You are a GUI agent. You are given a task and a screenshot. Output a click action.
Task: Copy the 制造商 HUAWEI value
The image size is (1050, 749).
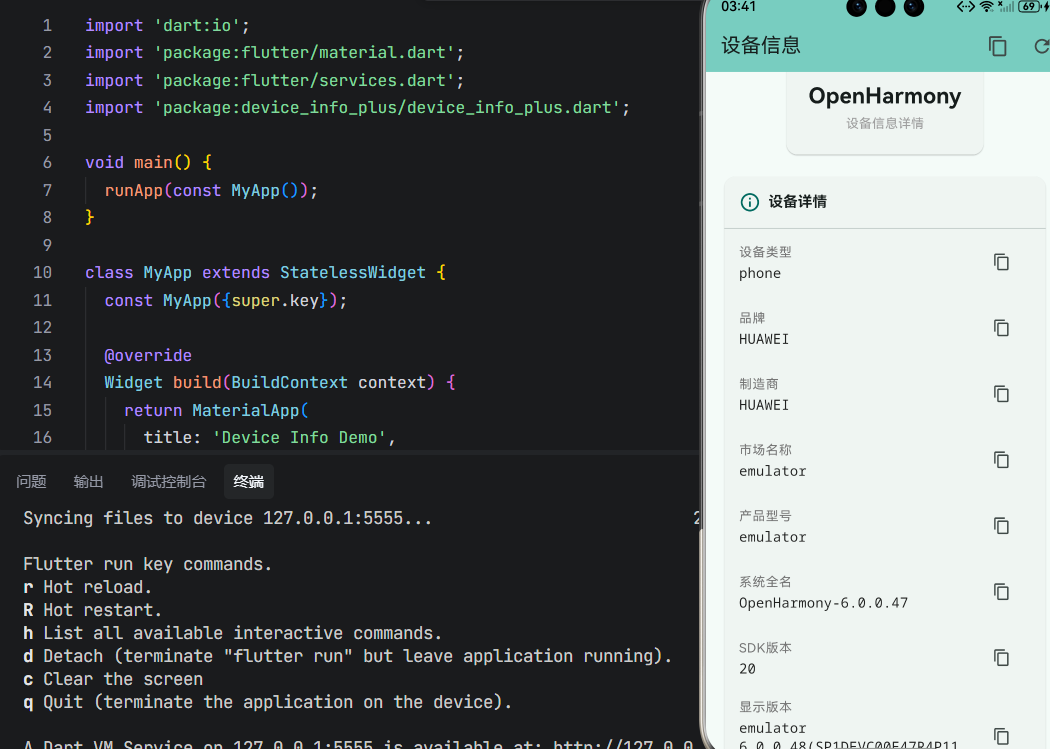[1001, 394]
